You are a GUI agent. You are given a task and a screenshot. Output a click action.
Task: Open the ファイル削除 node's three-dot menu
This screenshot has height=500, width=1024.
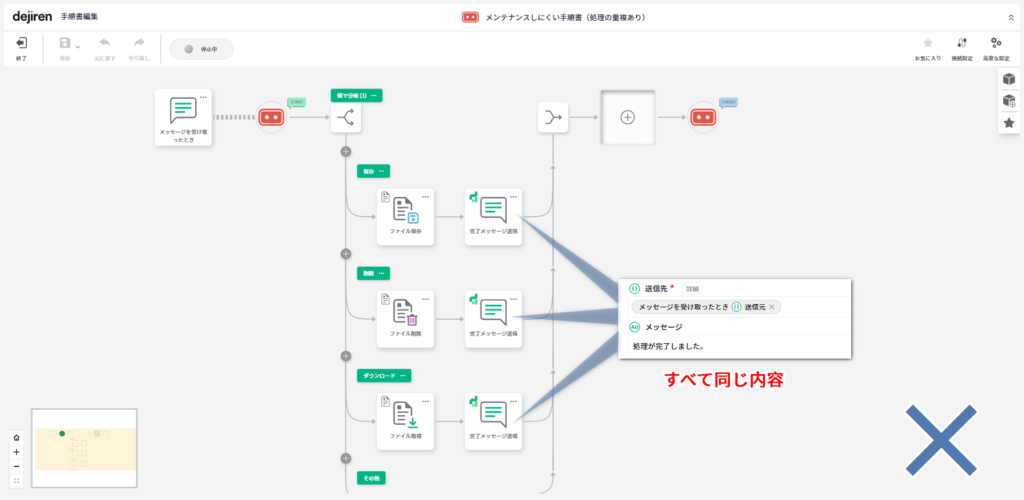pyautogui.click(x=425, y=299)
